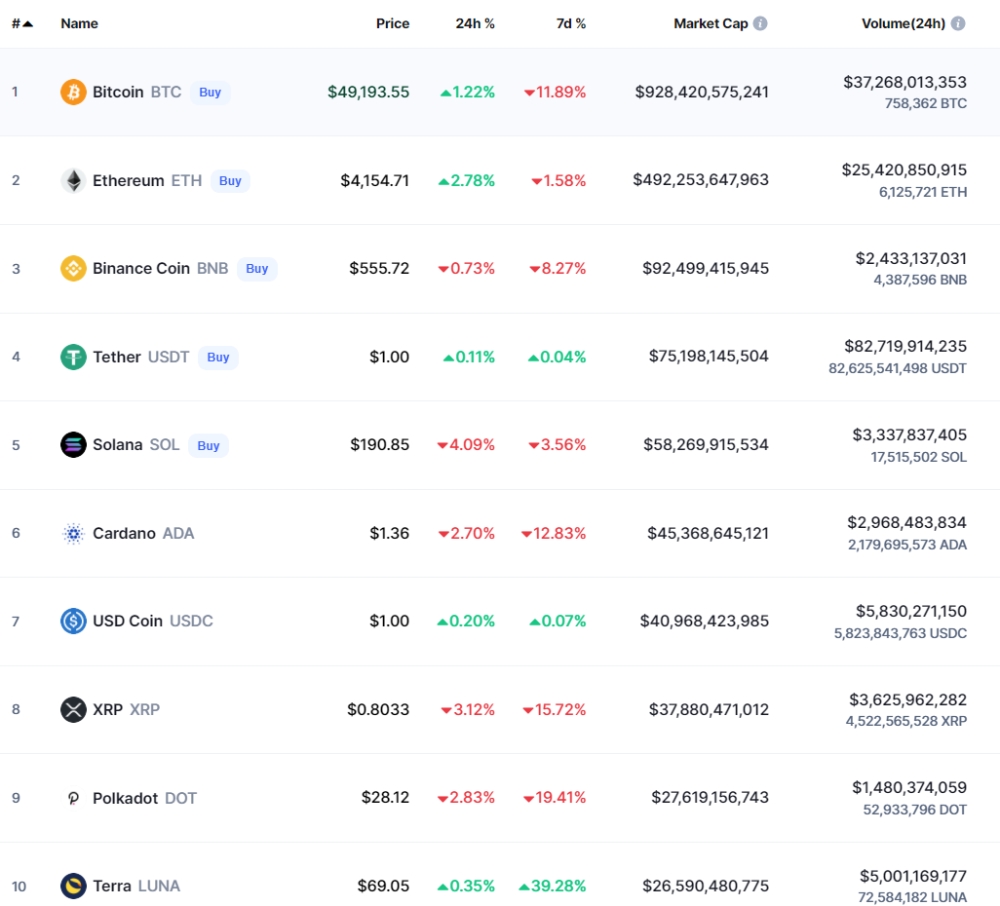1000x906 pixels.
Task: Click the Binance Coin logo icon
Action: (x=73, y=268)
